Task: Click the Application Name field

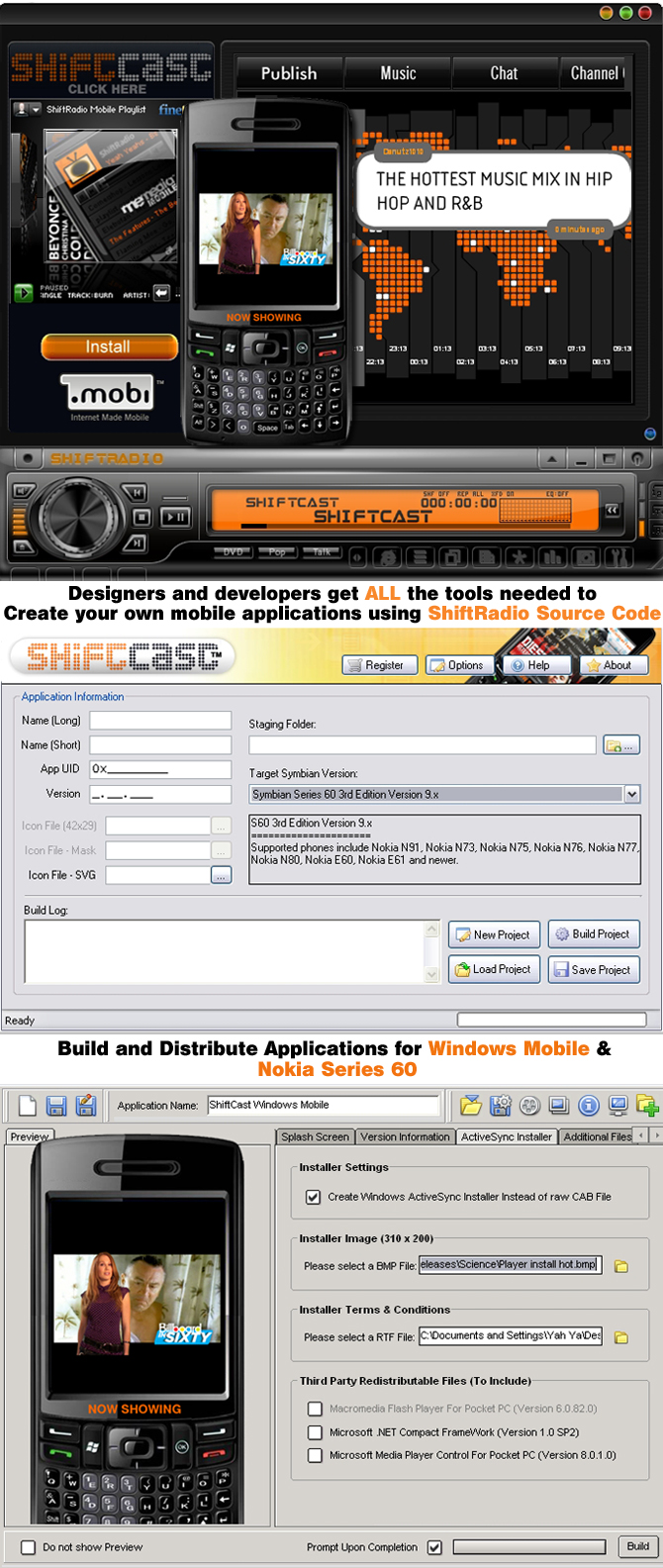Action: click(324, 1106)
